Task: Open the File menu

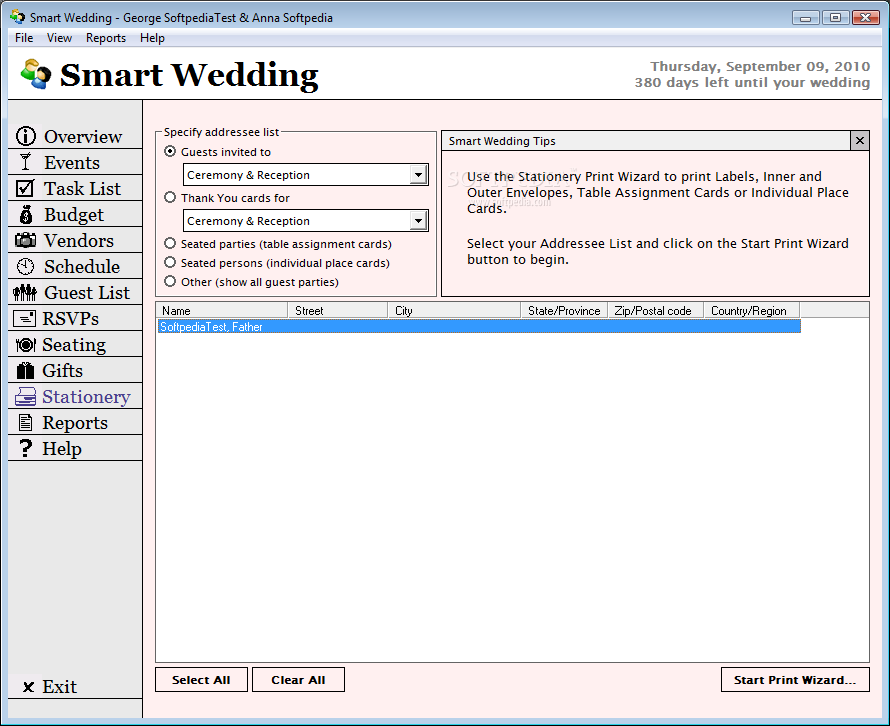Action: pyautogui.click(x=24, y=38)
